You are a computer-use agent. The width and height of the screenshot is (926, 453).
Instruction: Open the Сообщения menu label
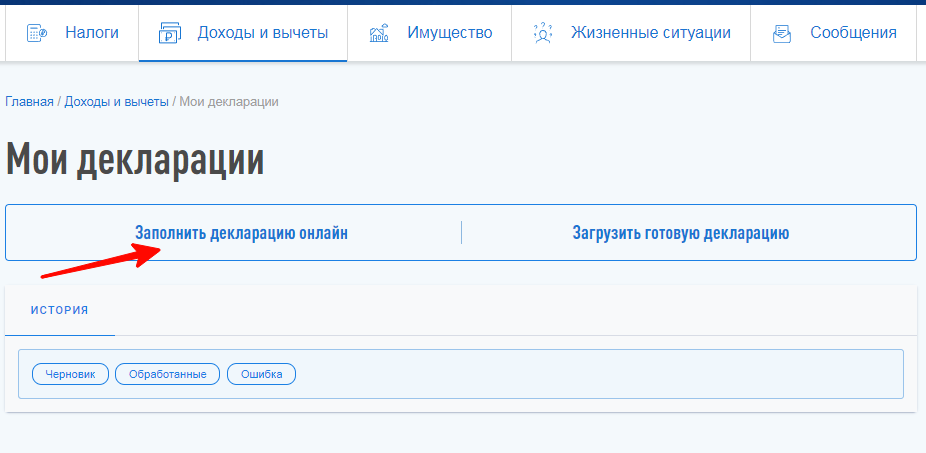853,33
